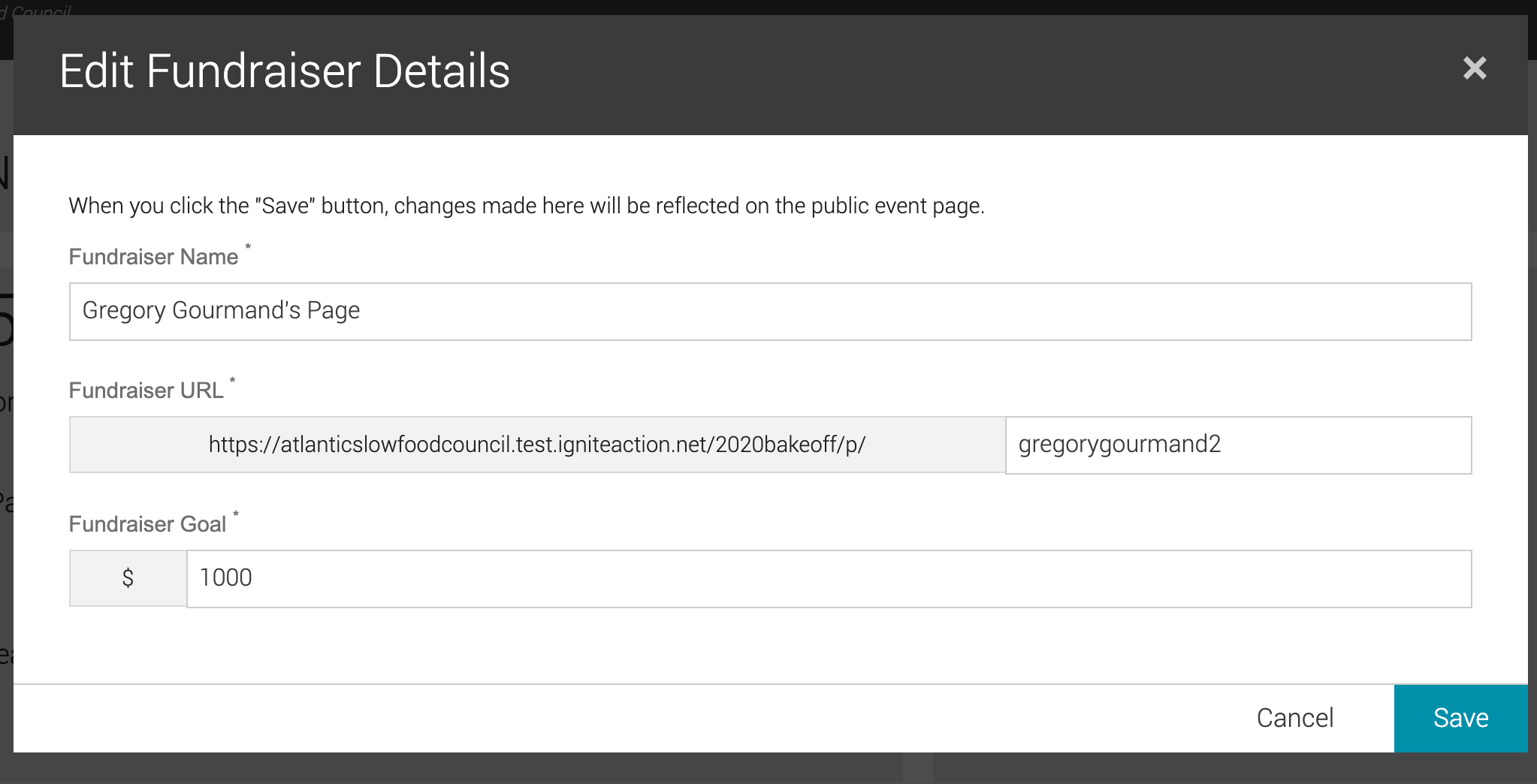
Task: Cancel editing the fundraiser details
Action: coord(1295,718)
